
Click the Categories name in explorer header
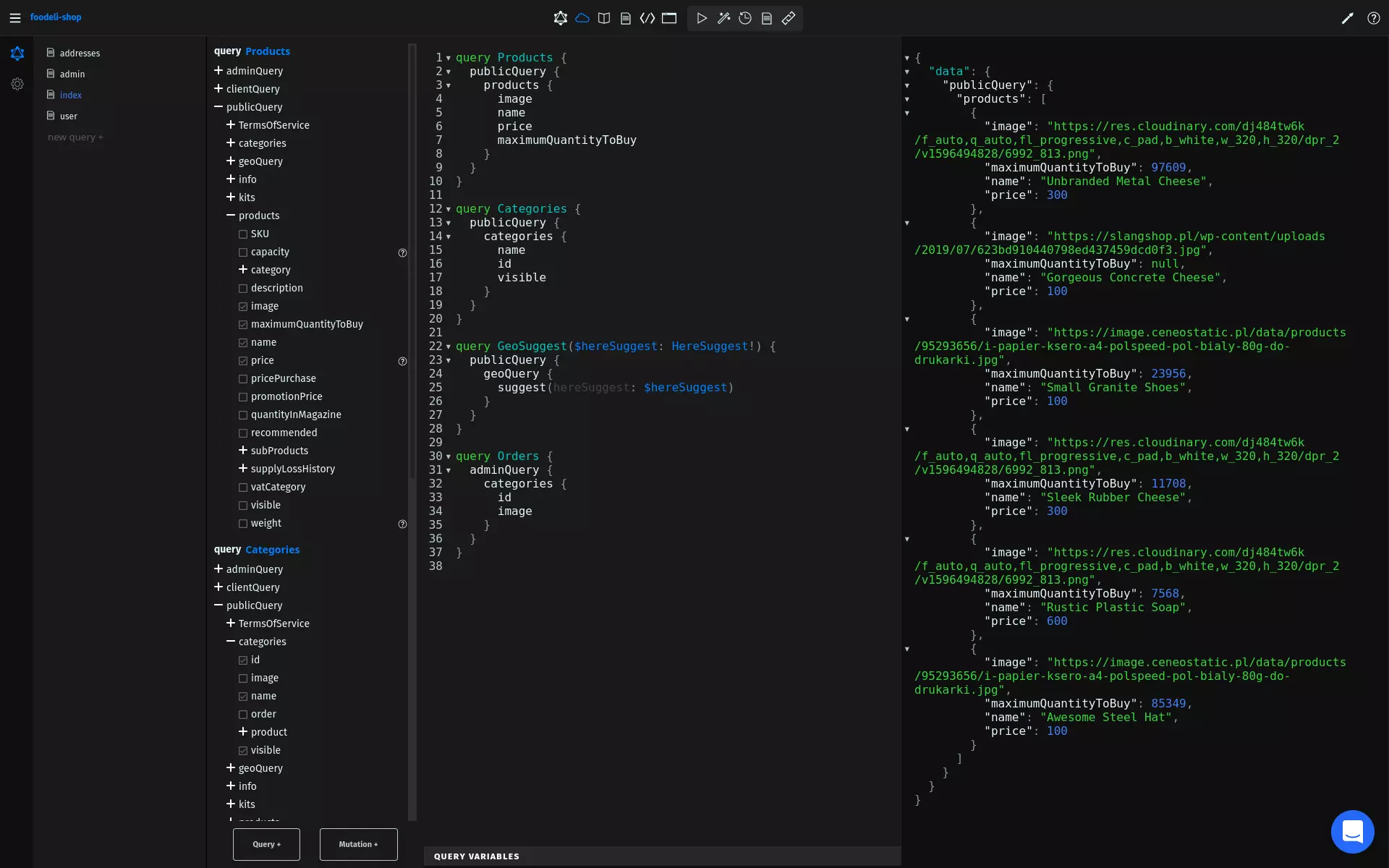tap(272, 550)
